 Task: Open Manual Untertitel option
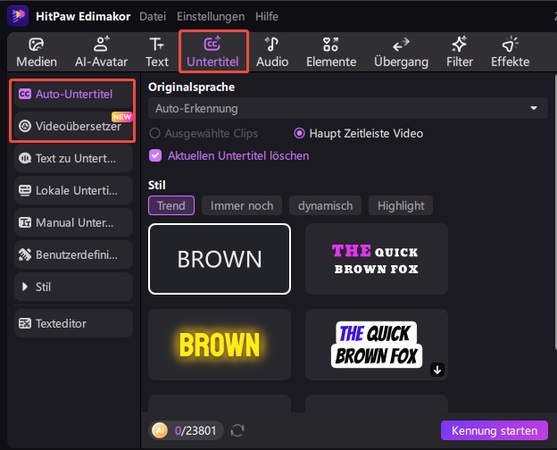point(74,223)
